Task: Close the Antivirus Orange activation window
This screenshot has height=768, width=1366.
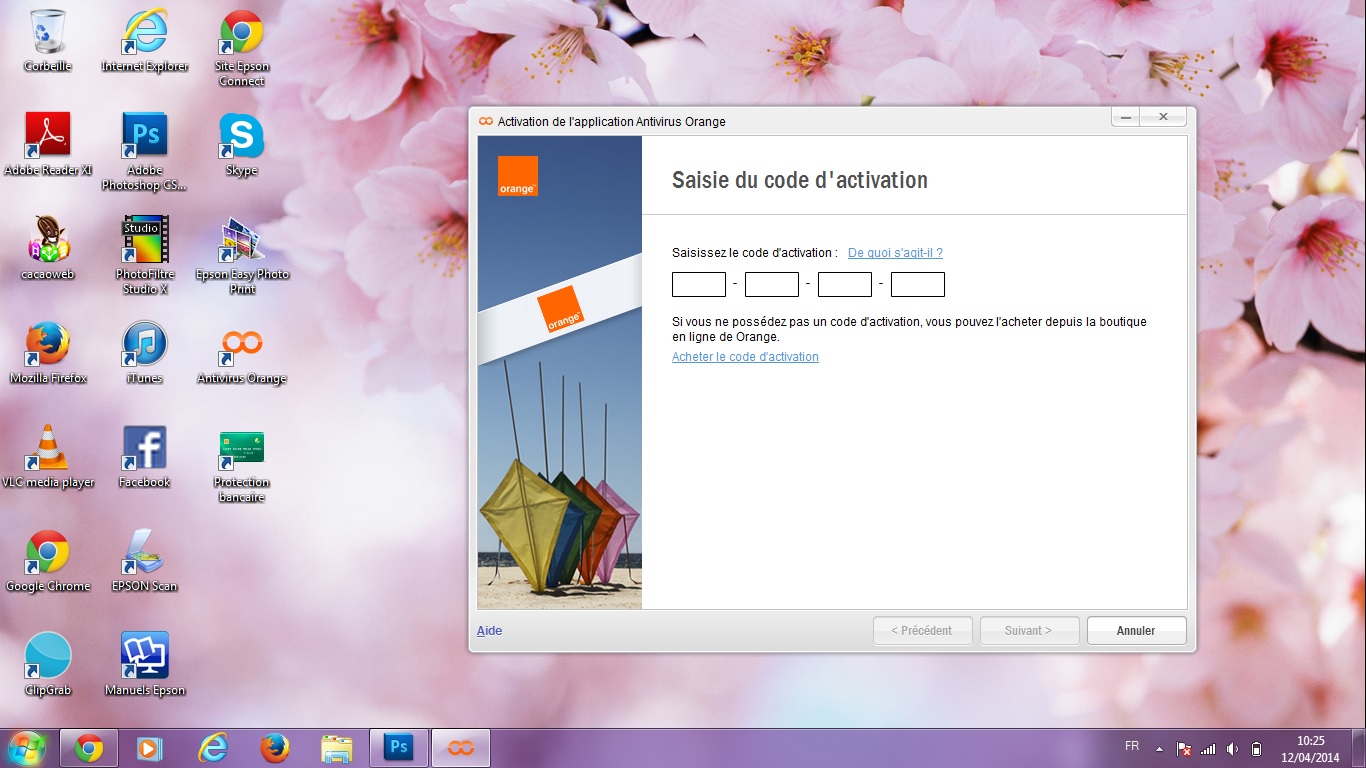Action: pos(1164,117)
